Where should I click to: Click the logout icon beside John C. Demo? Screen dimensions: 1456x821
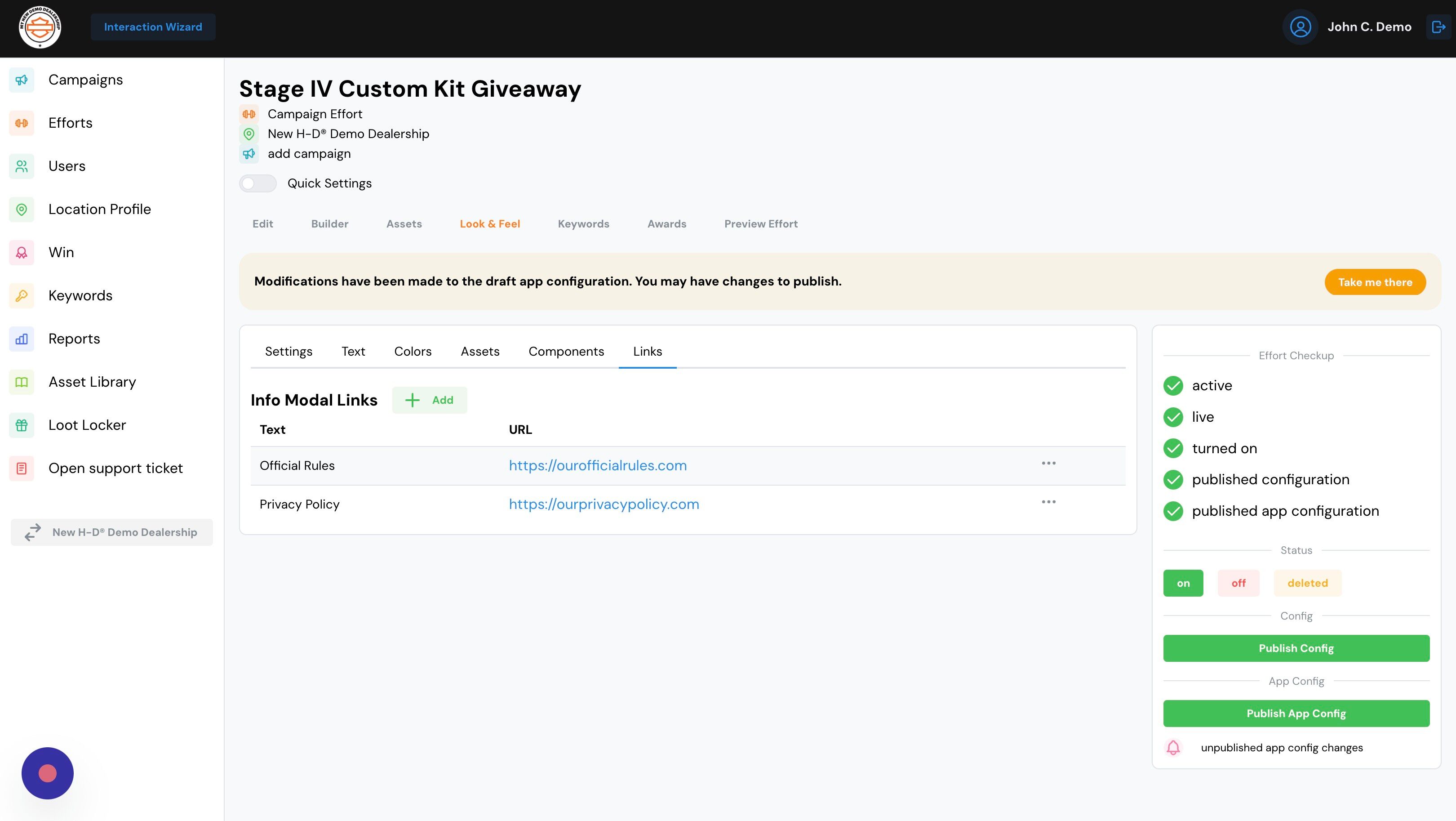[1438, 27]
